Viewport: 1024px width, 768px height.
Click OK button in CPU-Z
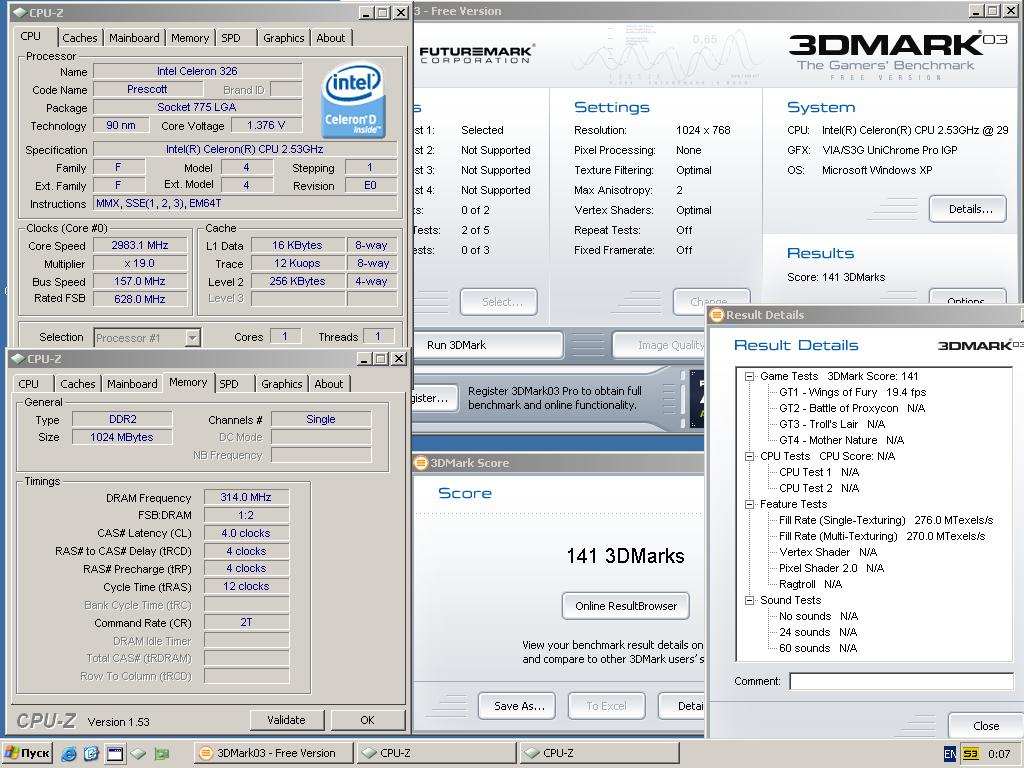[367, 720]
